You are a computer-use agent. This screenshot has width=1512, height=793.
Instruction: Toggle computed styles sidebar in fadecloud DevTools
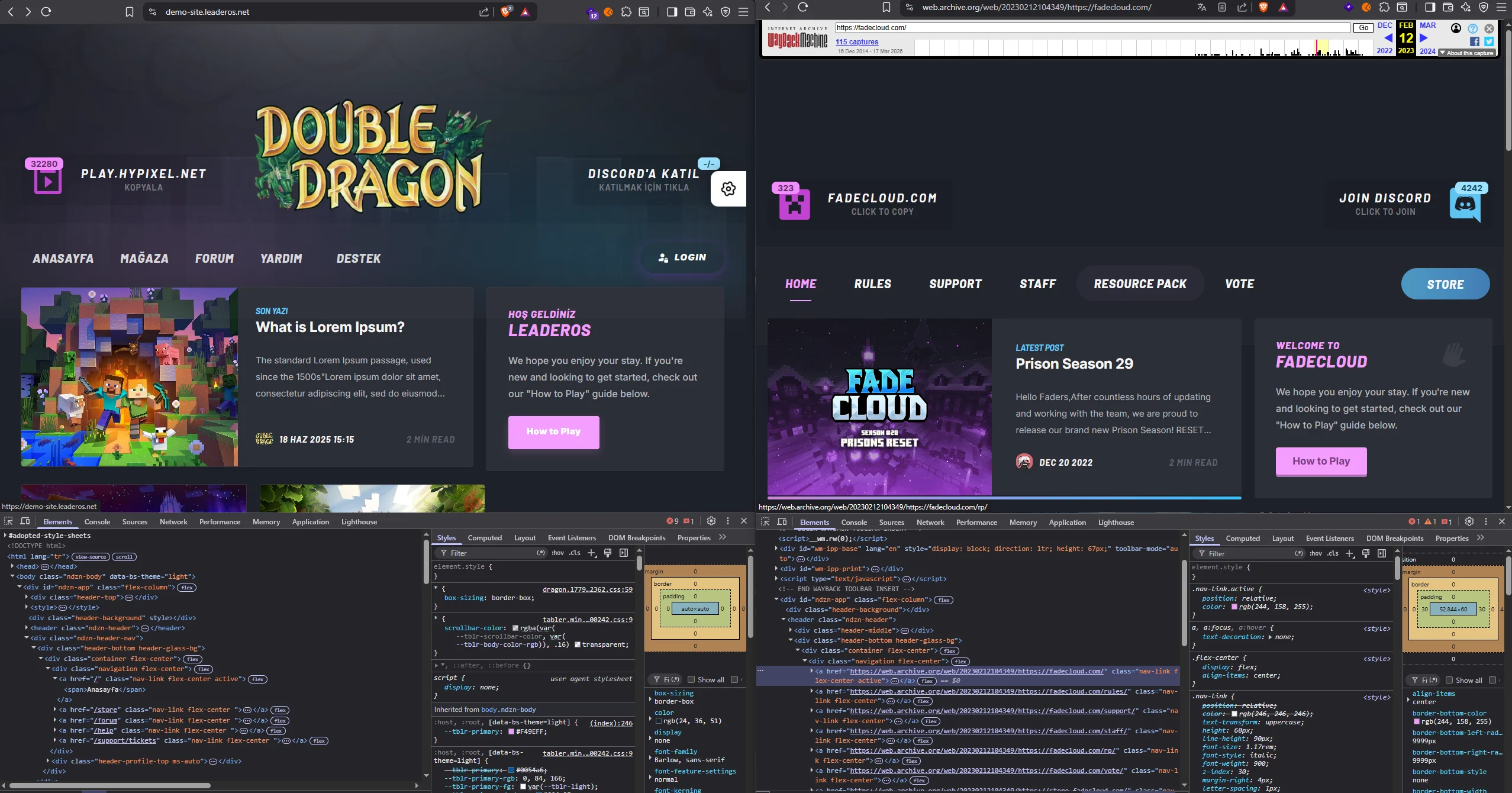coord(1381,553)
